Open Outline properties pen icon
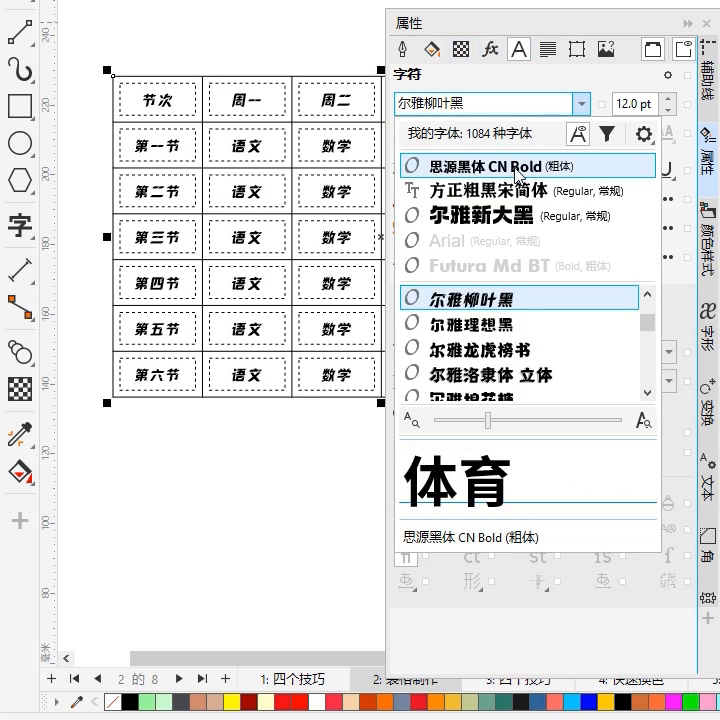Viewport: 720px width, 720px height. coord(403,49)
